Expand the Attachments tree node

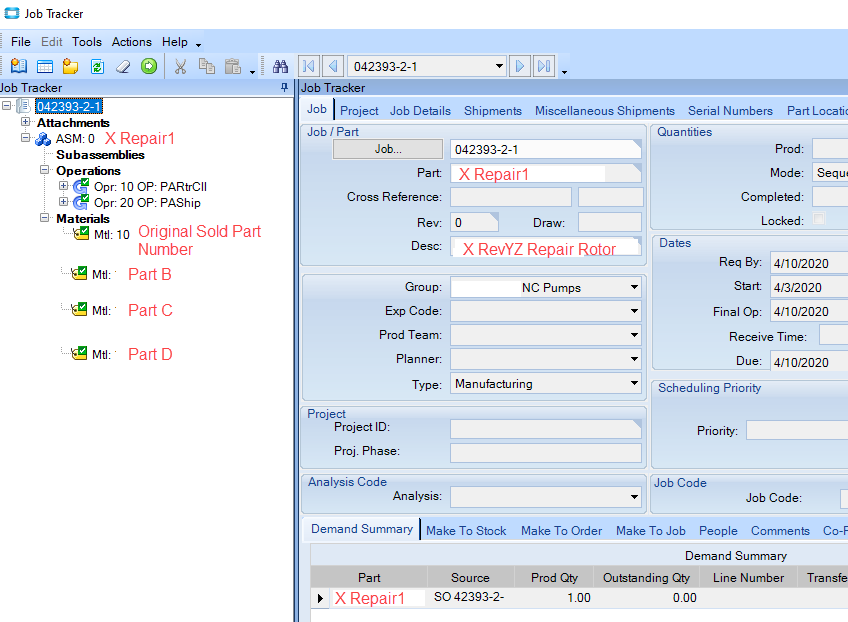(25, 122)
